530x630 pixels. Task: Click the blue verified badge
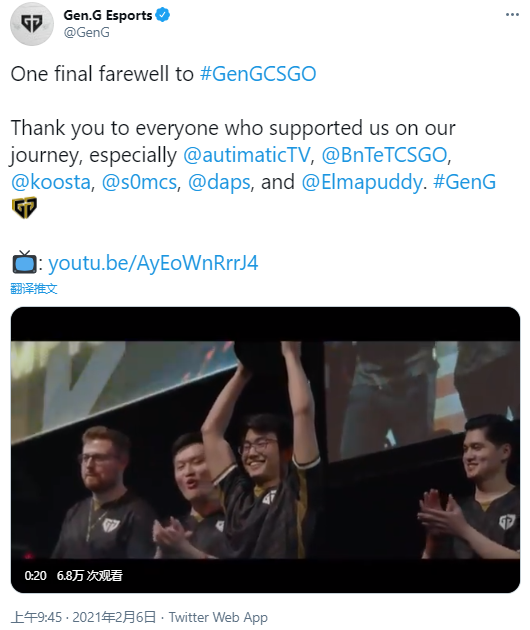(x=162, y=15)
